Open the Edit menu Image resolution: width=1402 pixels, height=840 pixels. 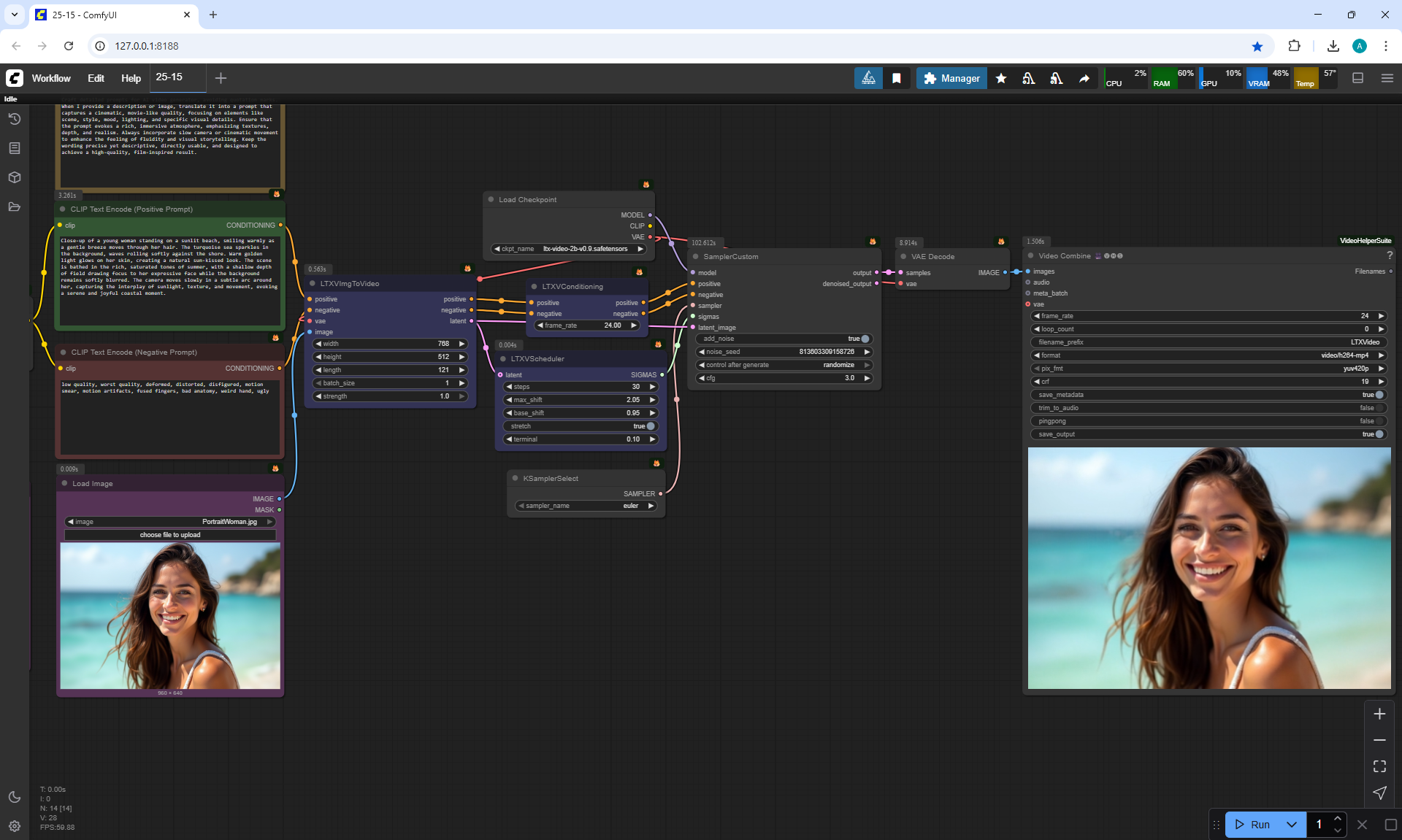click(x=96, y=78)
